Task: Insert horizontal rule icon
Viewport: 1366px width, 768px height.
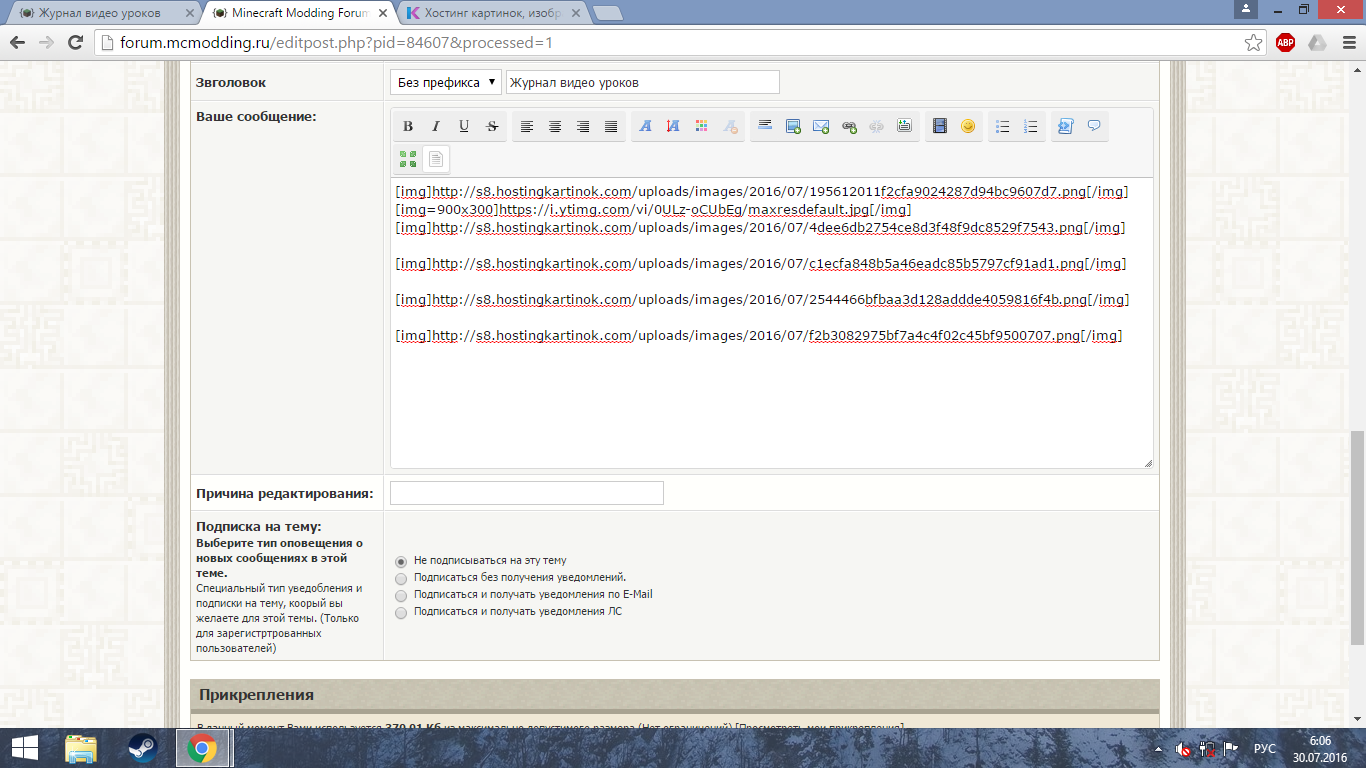Action: coord(765,126)
